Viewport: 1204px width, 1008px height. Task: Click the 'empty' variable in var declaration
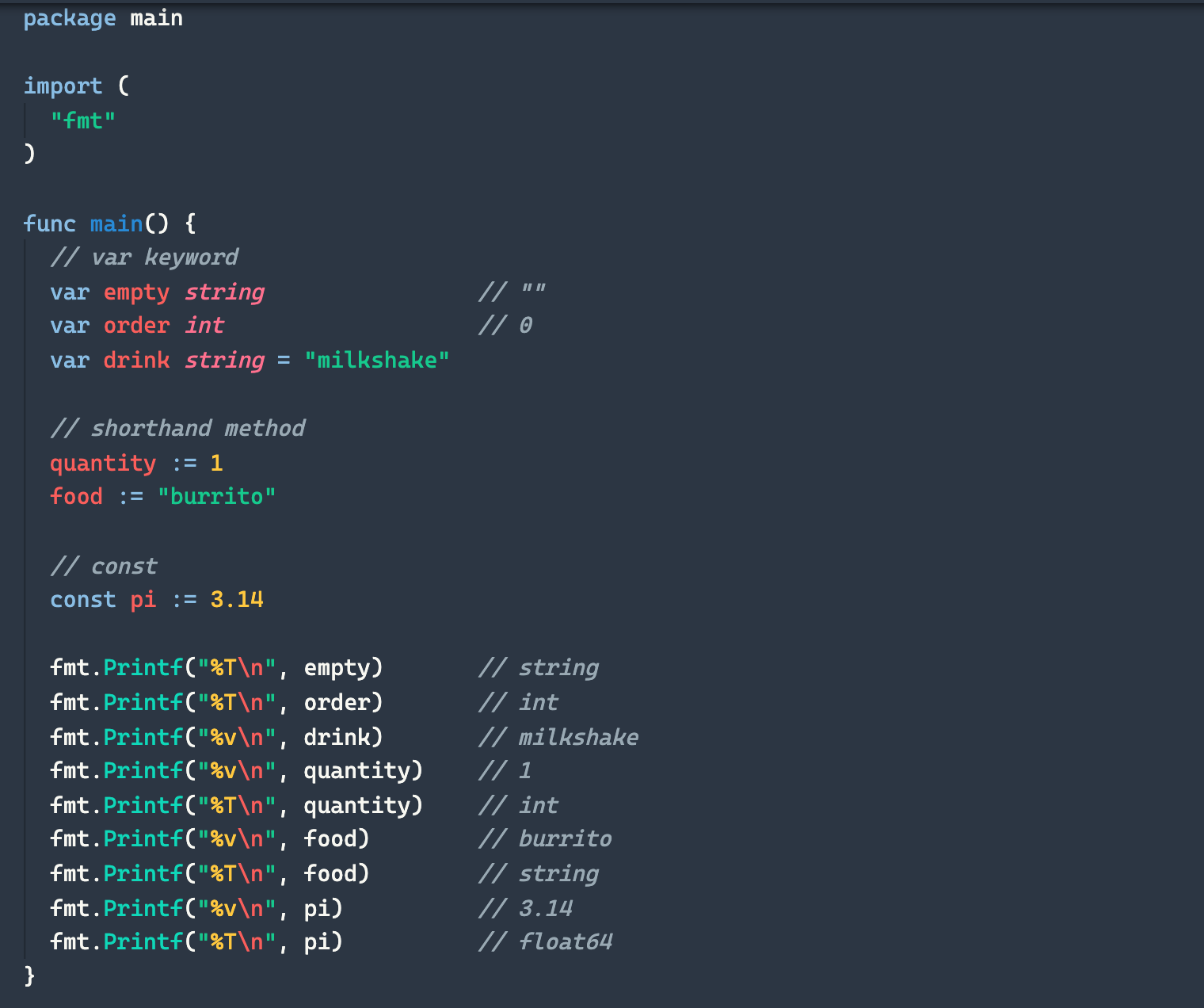(136, 292)
